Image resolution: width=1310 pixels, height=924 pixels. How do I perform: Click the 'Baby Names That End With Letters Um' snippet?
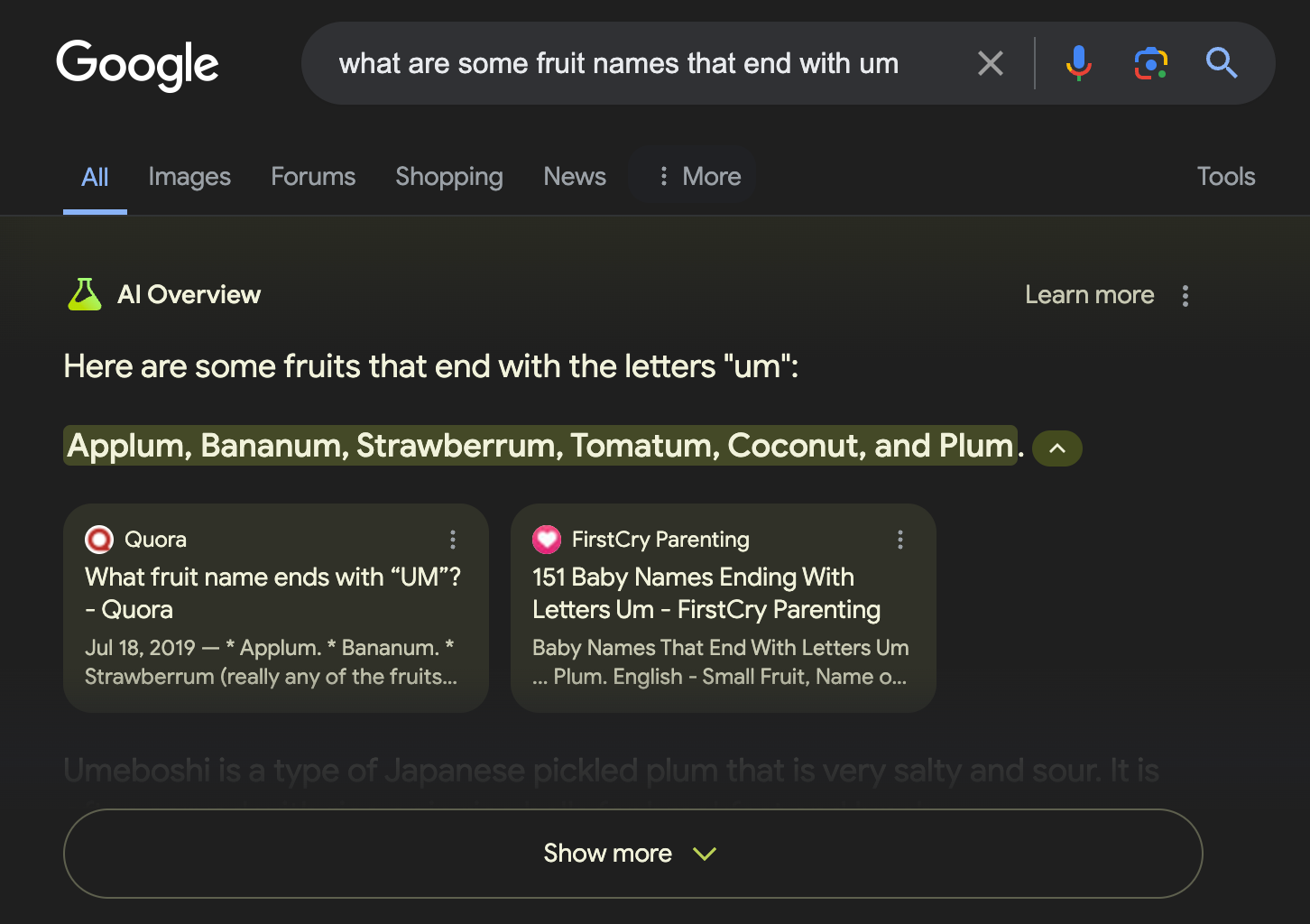[x=720, y=662]
